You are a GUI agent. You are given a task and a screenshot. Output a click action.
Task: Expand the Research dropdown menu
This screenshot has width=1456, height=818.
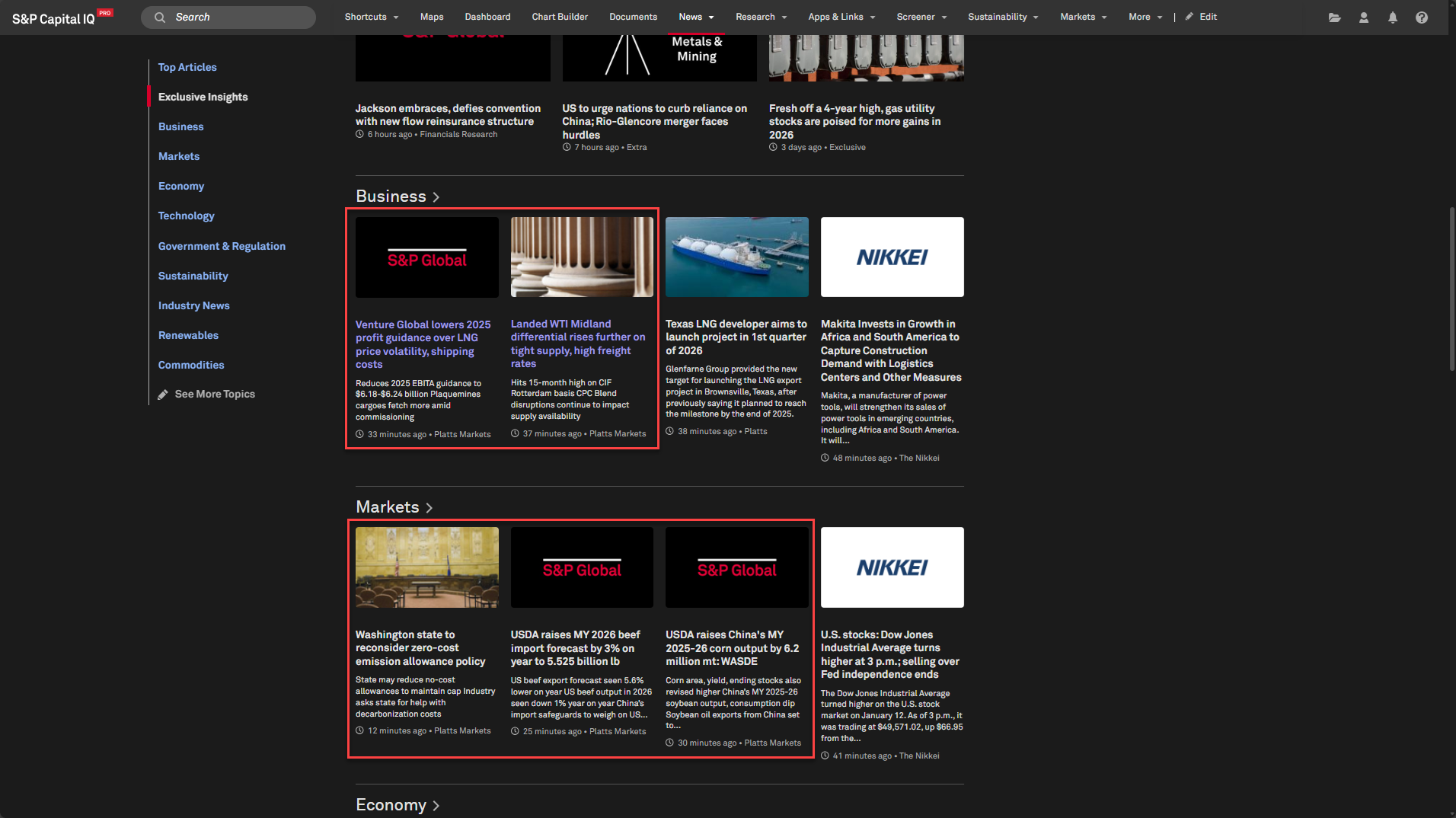(762, 17)
